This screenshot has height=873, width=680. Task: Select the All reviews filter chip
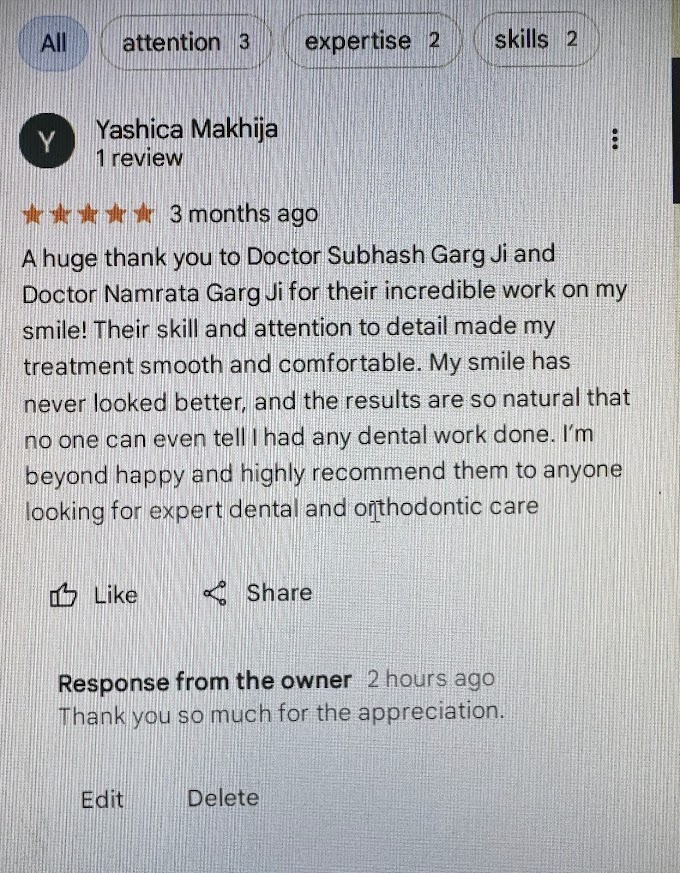coord(53,43)
